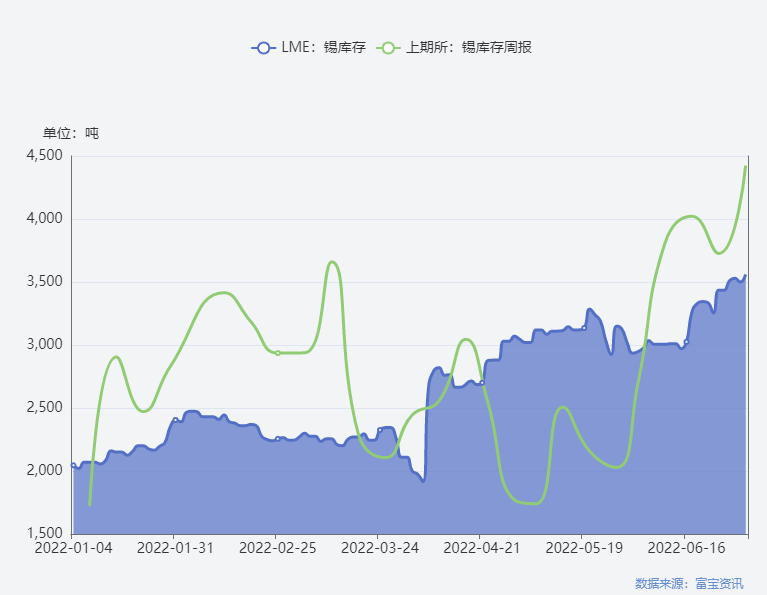
Task: Toggle the 上期所 锡库存周报 legend series
Action: (454, 47)
